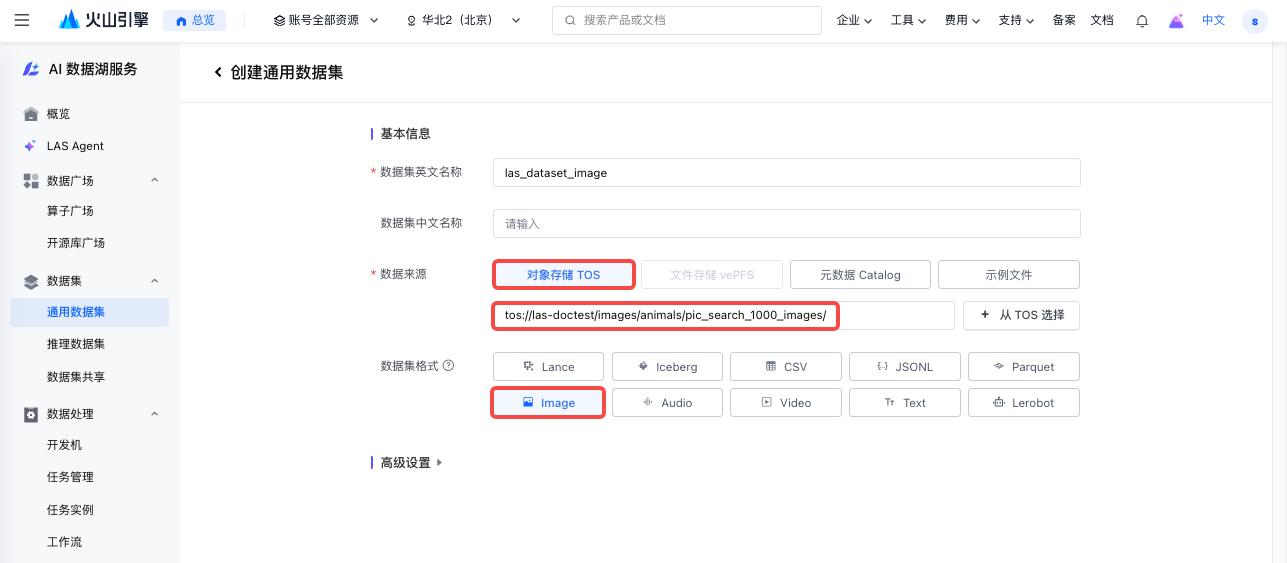Expand the 高级设置 section
The width and height of the screenshot is (1287, 563).
(411, 463)
